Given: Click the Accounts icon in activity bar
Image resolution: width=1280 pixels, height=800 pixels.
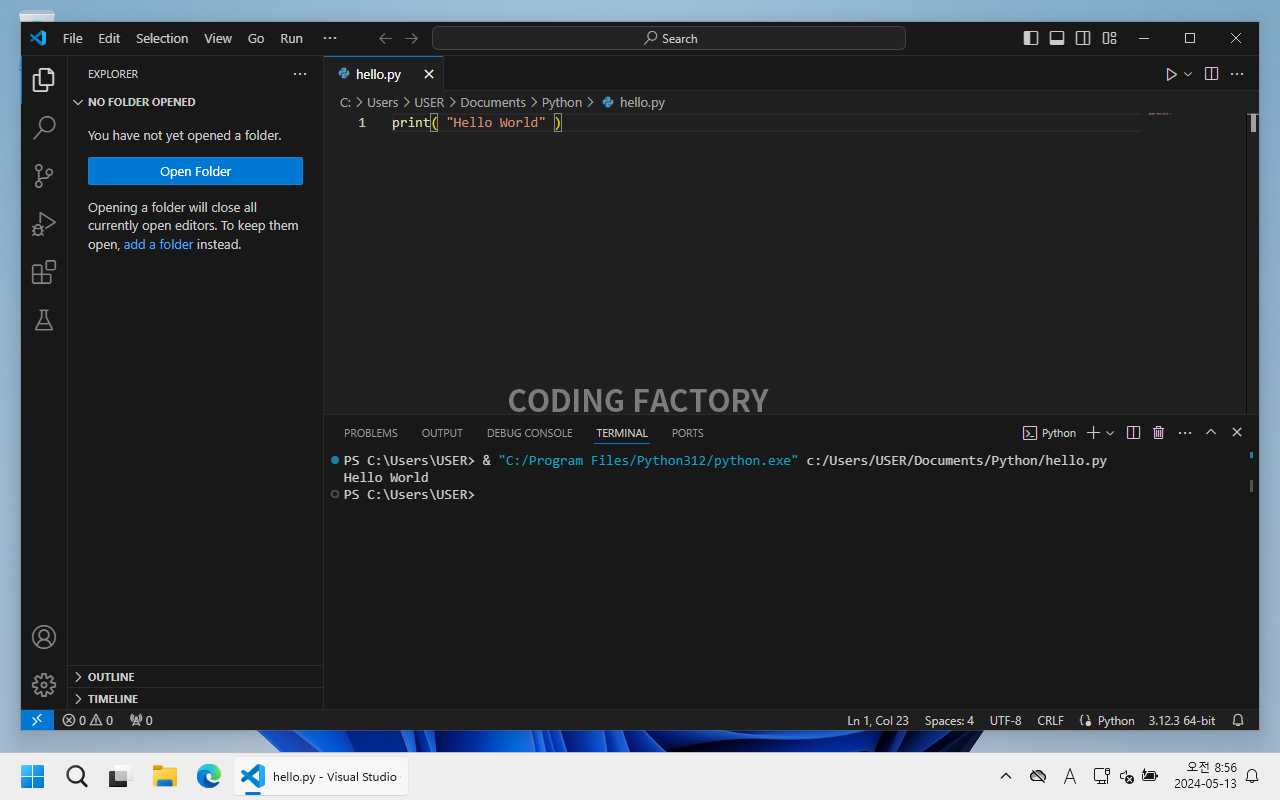Looking at the screenshot, I should click(x=44, y=637).
